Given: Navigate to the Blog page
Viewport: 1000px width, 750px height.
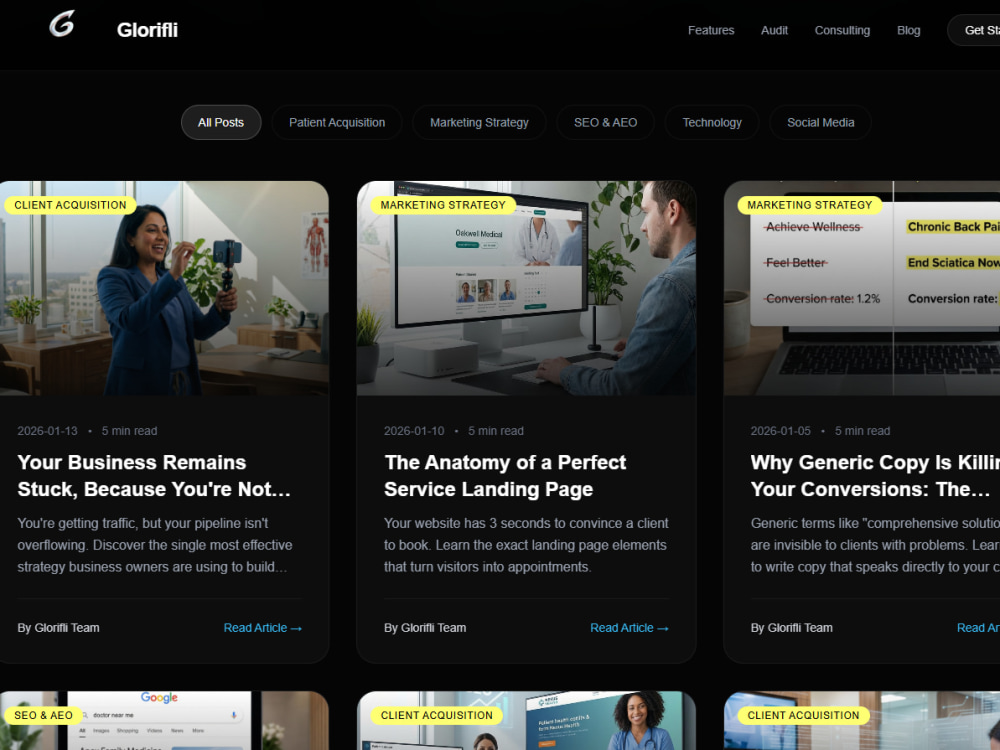Looking at the screenshot, I should [908, 30].
